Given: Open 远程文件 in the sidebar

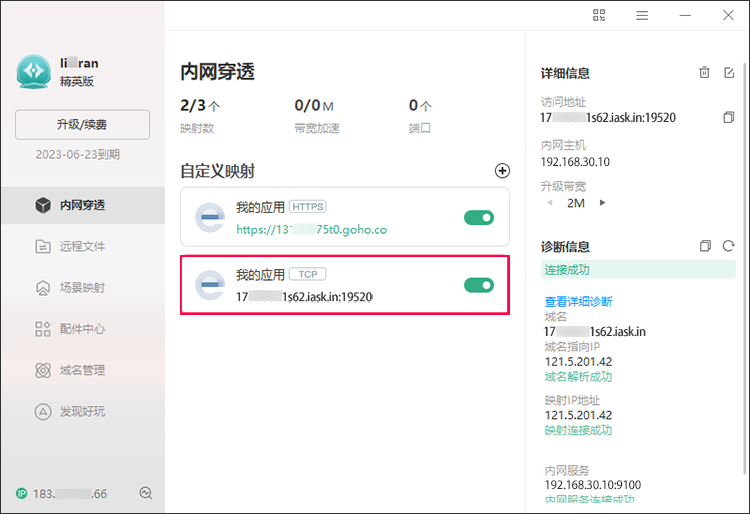Looking at the screenshot, I should point(83,246).
